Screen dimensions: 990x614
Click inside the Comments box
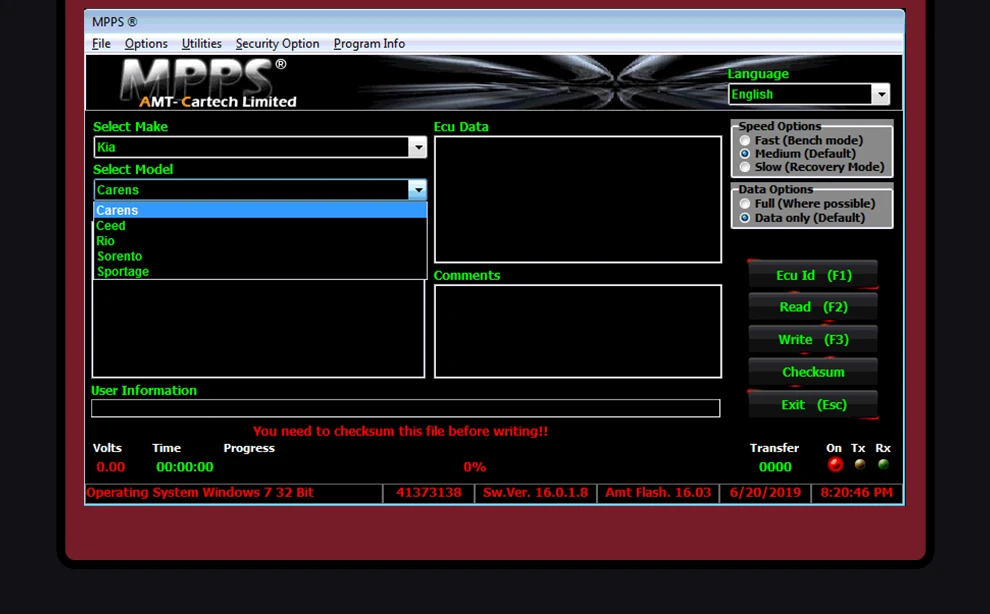pos(578,331)
